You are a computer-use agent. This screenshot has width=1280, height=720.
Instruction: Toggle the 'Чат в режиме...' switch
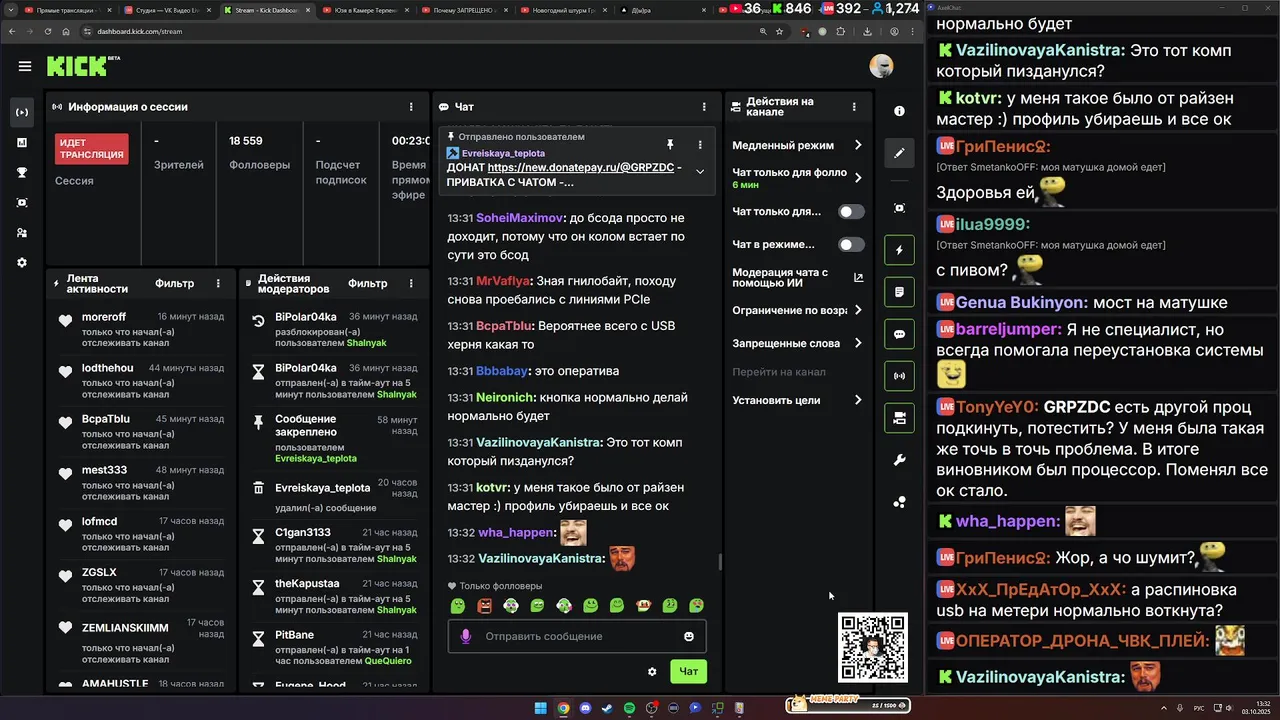pyautogui.click(x=851, y=244)
